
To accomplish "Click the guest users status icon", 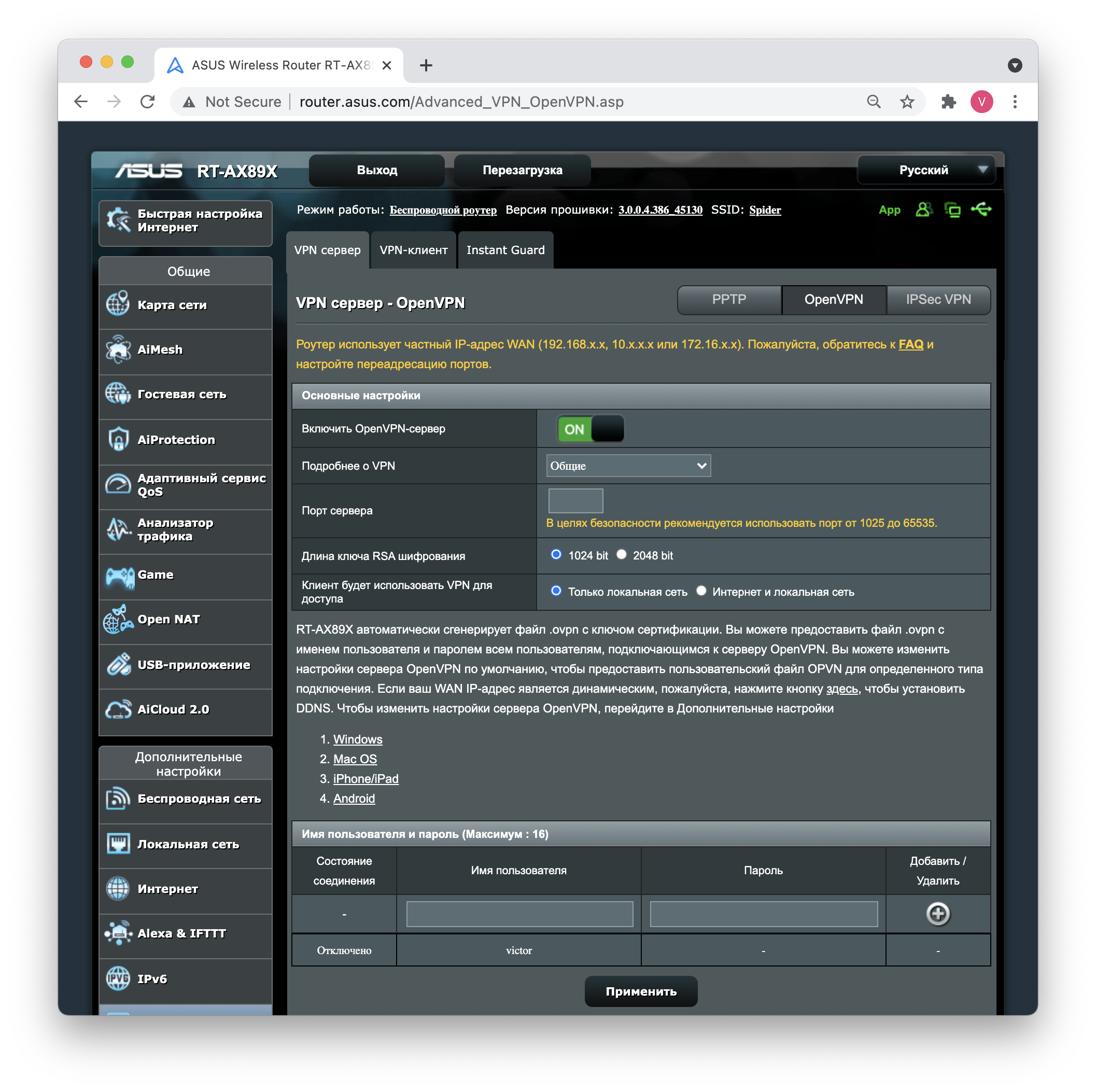I will [923, 210].
